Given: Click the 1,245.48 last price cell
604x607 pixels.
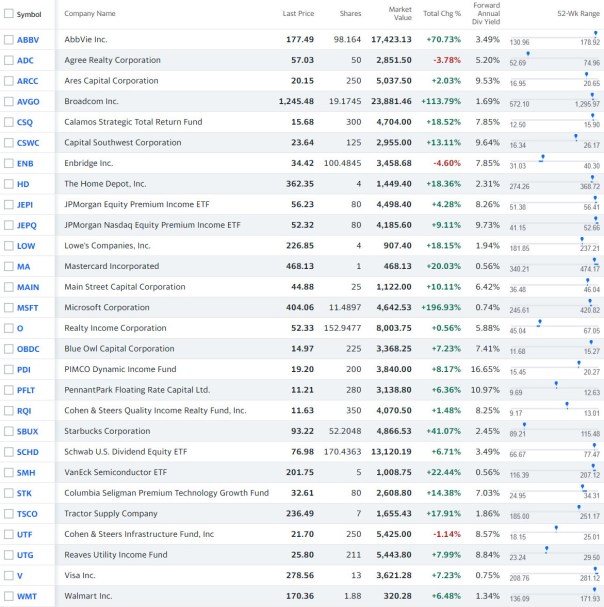Looking at the screenshot, I should click(296, 101).
